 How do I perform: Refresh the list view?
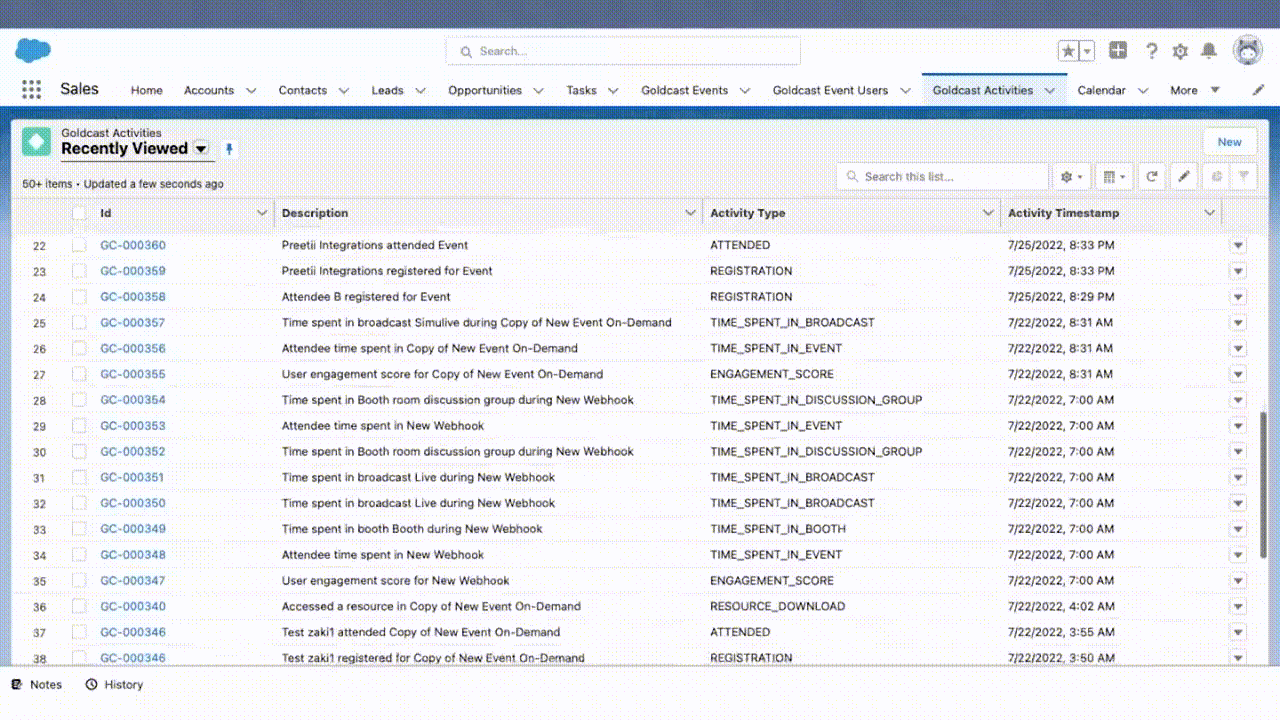pyautogui.click(x=1152, y=176)
